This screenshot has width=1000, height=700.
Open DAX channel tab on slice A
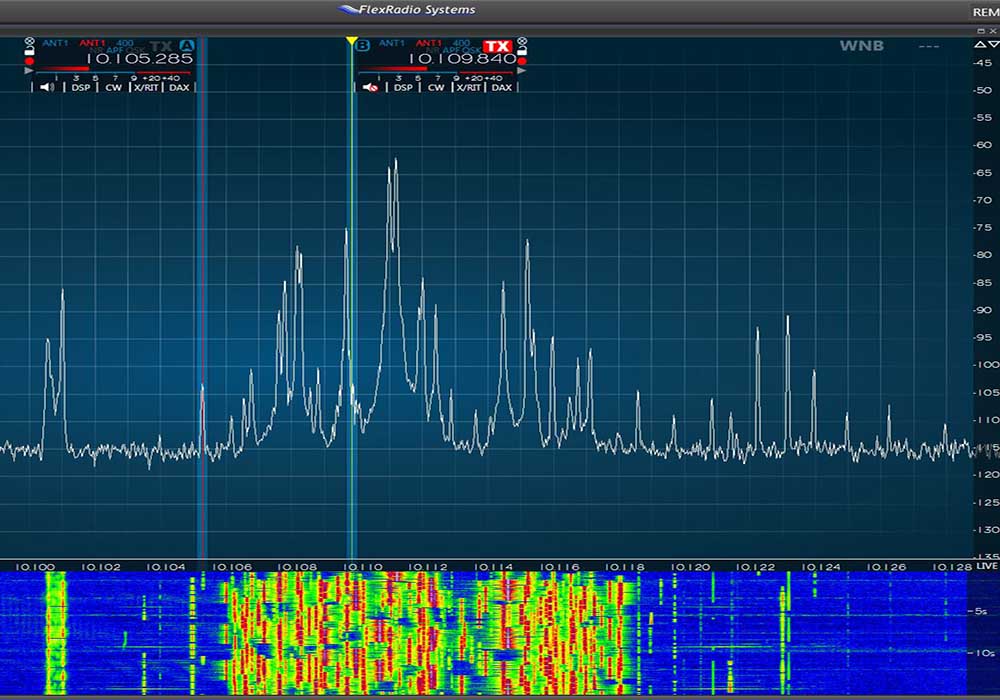pyautogui.click(x=179, y=87)
